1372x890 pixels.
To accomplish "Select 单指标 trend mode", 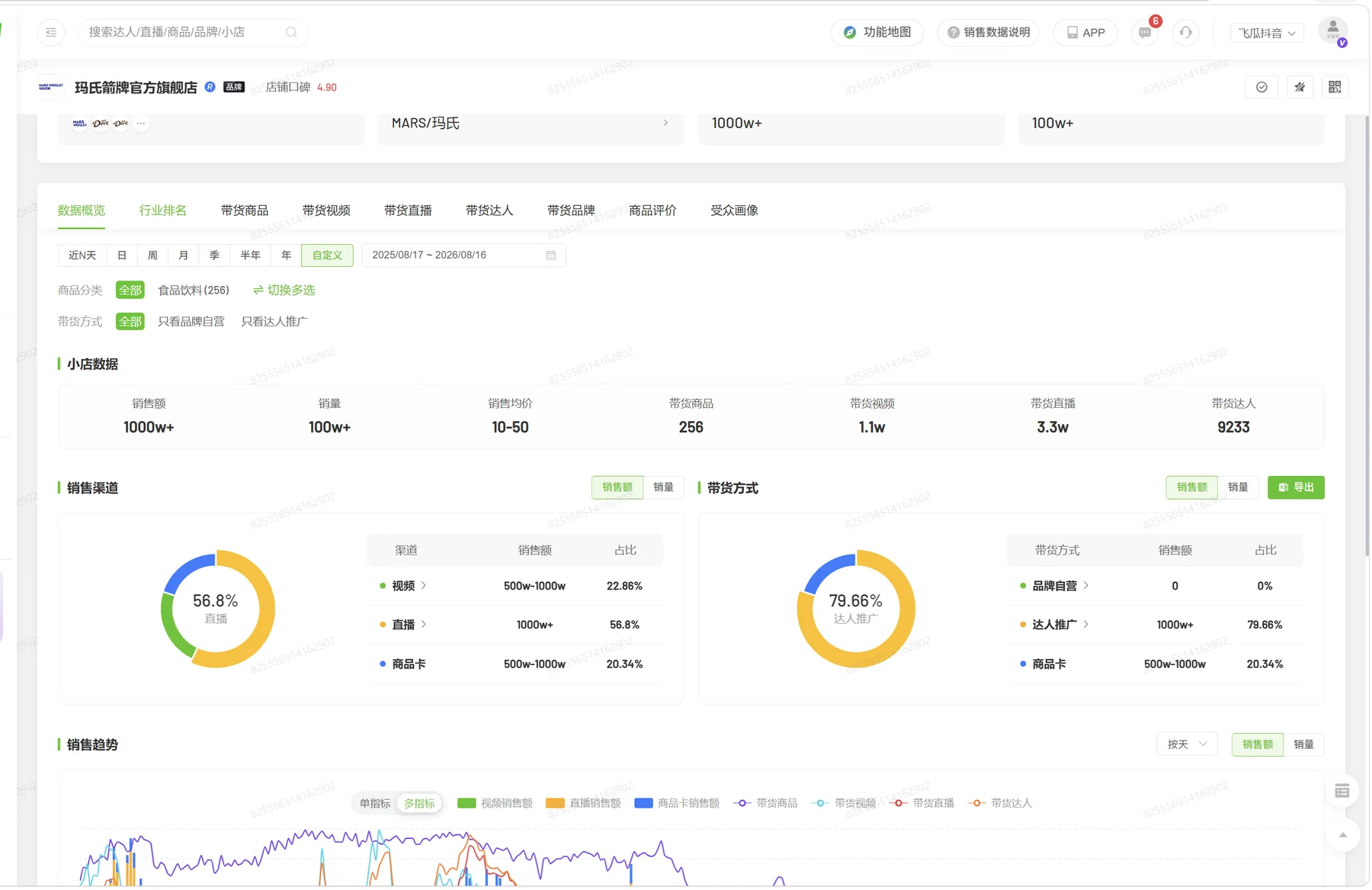I will 374,803.
